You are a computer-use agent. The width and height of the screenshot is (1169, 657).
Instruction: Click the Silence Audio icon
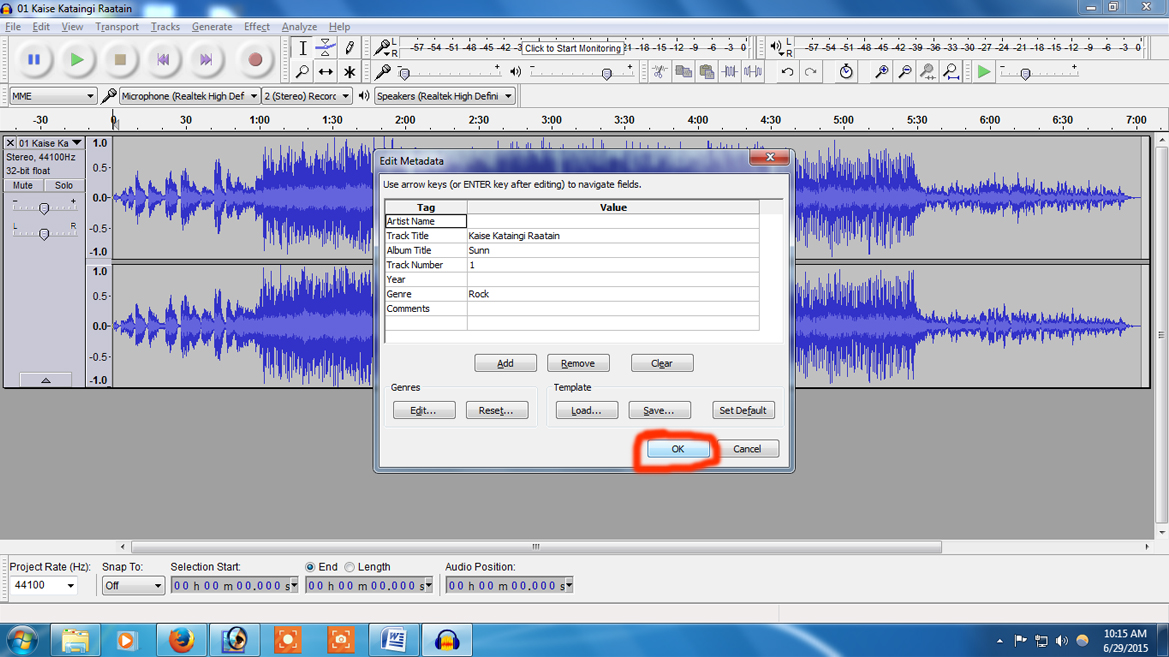(x=753, y=73)
